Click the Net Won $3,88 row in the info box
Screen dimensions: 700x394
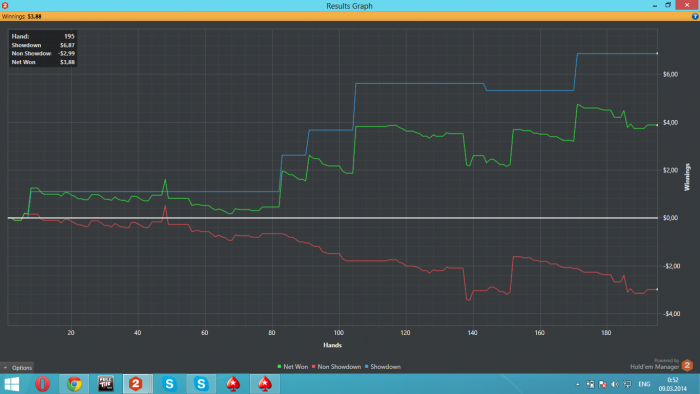tap(43, 62)
